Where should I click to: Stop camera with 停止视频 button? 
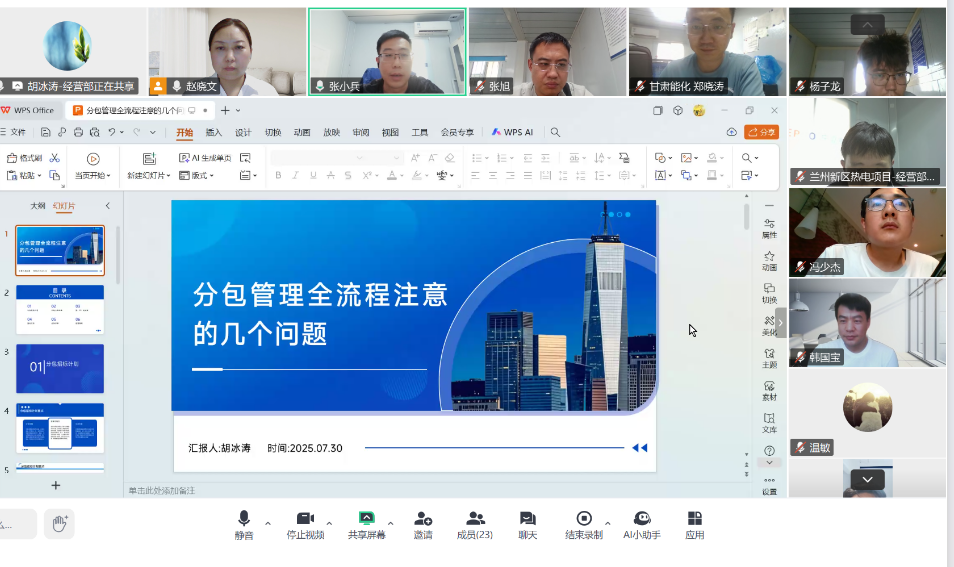305,524
